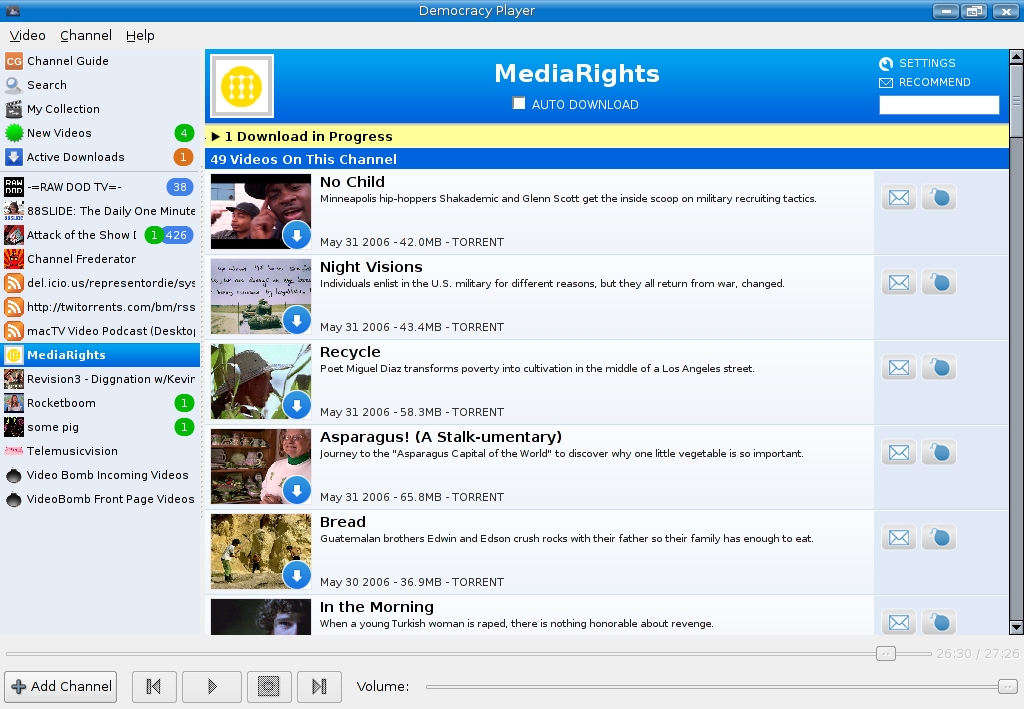Go to previous video button
This screenshot has height=709, width=1024.
coord(154,687)
